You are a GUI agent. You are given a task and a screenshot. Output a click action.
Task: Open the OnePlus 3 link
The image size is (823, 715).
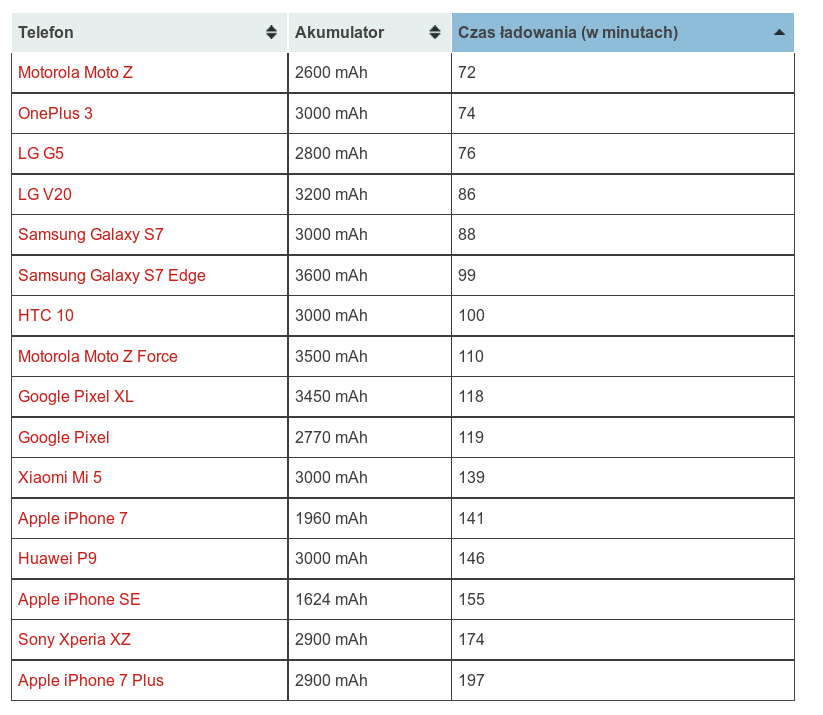click(x=55, y=113)
